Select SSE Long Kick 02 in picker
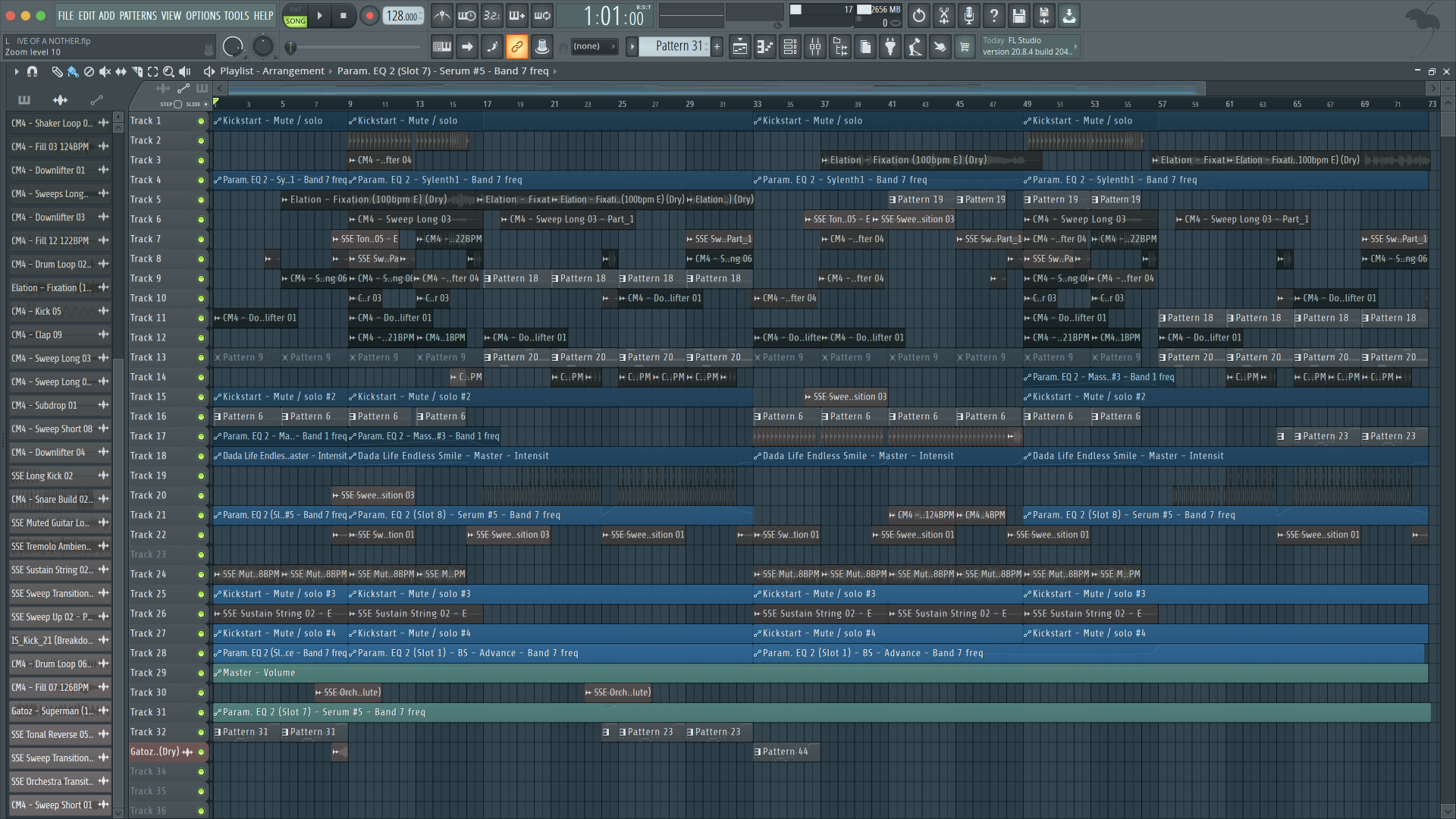Screen dimensions: 1456x819 click(60, 476)
